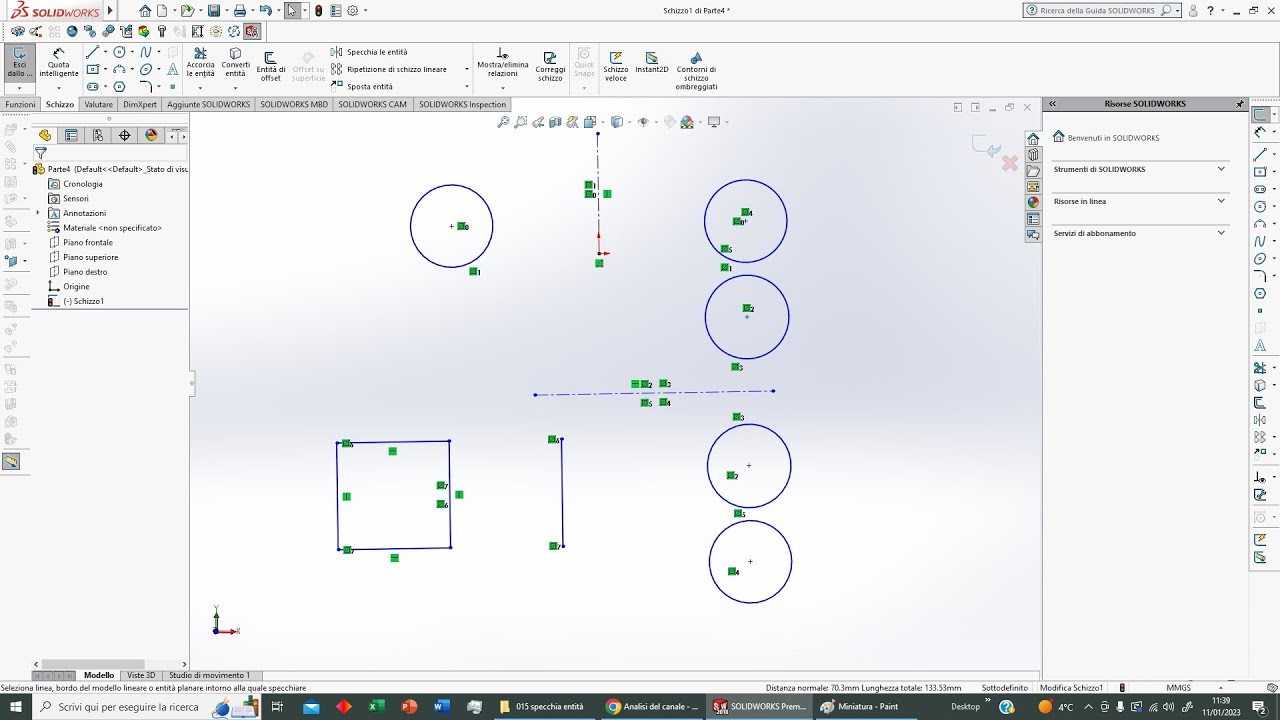Click the Undo icon
The width and height of the screenshot is (1280, 720).
[265, 11]
